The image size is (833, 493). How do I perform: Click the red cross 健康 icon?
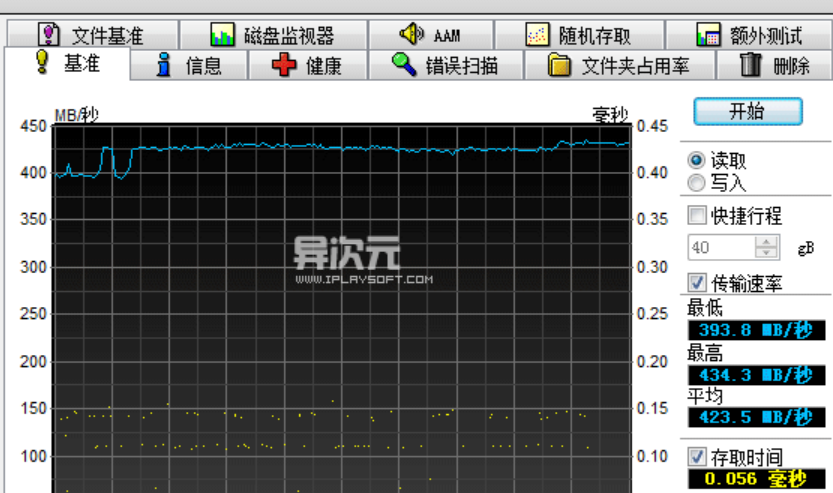pos(284,66)
